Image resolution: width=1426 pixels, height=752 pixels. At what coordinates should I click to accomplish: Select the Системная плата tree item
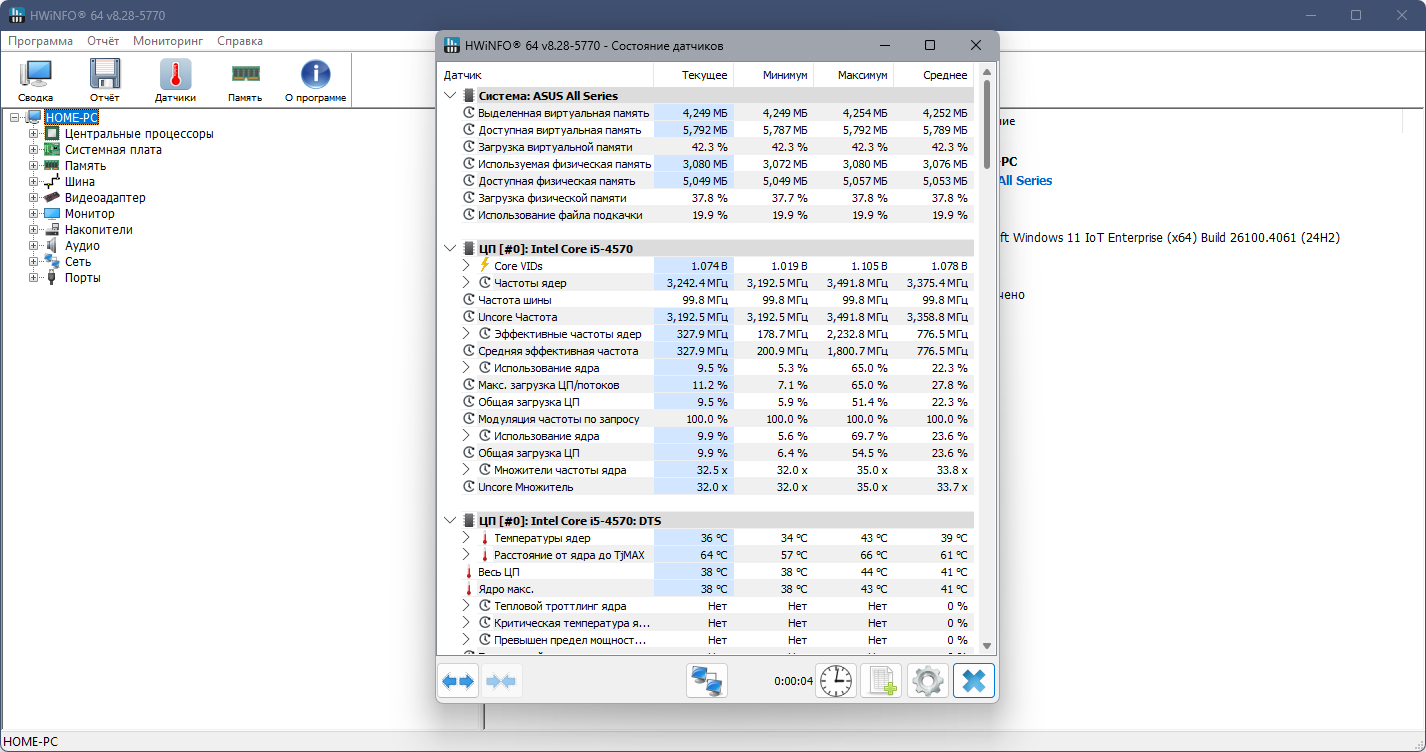pyautogui.click(x=113, y=150)
